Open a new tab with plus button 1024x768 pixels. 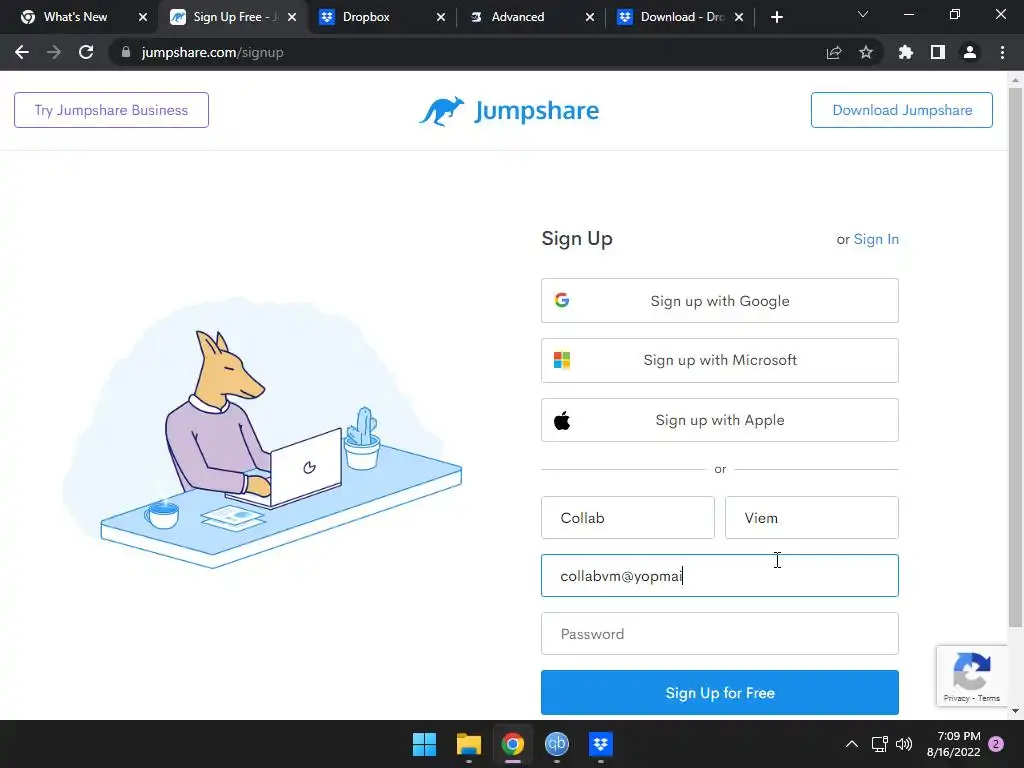(776, 17)
